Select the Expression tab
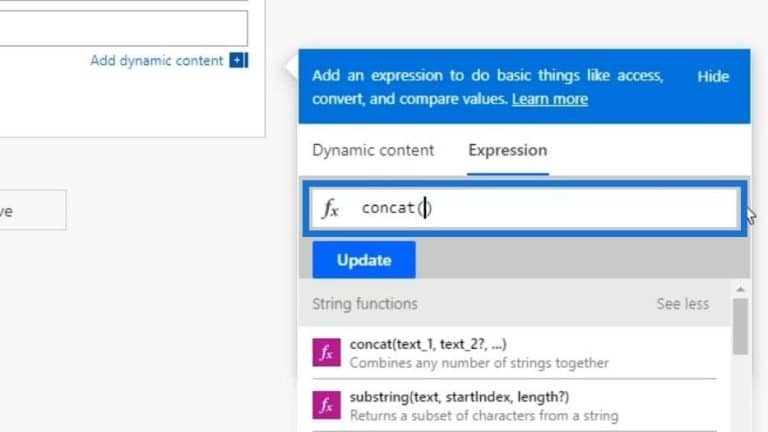Screen dimensions: 768x432 click(x=507, y=150)
